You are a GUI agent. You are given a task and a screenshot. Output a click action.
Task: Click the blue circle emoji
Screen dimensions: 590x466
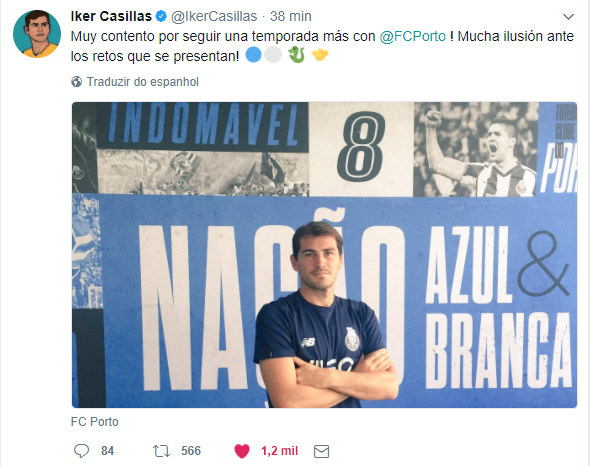253,55
